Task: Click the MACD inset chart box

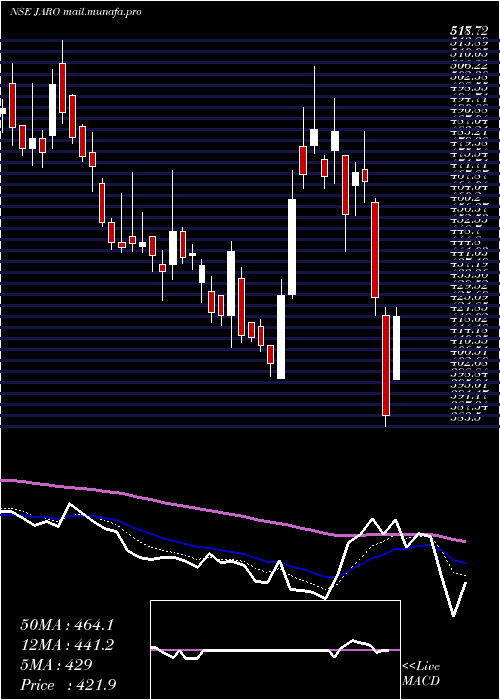Action: (275, 650)
